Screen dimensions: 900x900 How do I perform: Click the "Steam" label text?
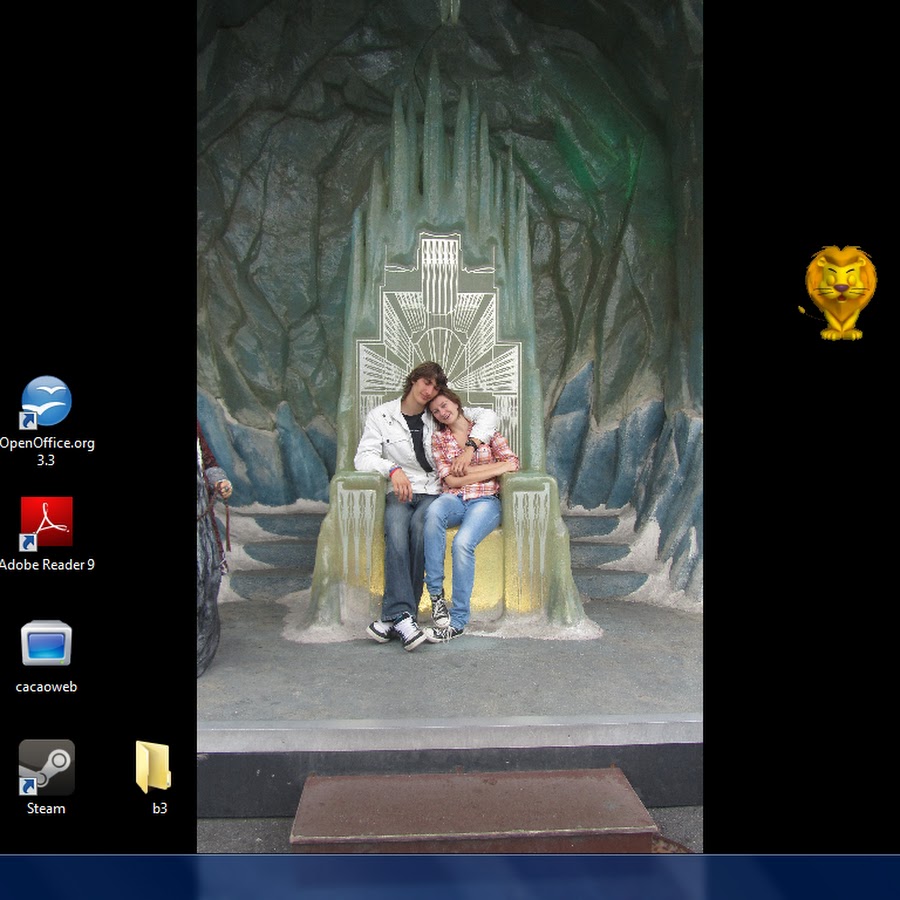tap(46, 809)
